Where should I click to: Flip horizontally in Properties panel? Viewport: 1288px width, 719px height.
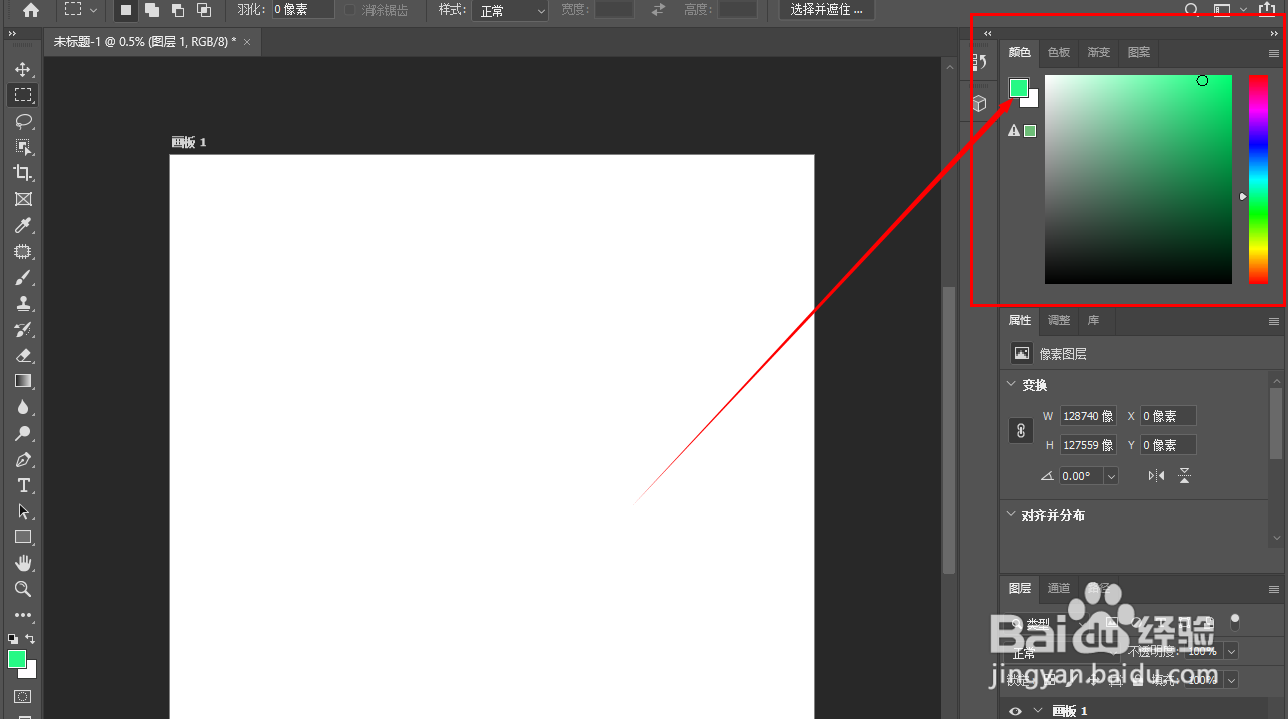(1156, 476)
